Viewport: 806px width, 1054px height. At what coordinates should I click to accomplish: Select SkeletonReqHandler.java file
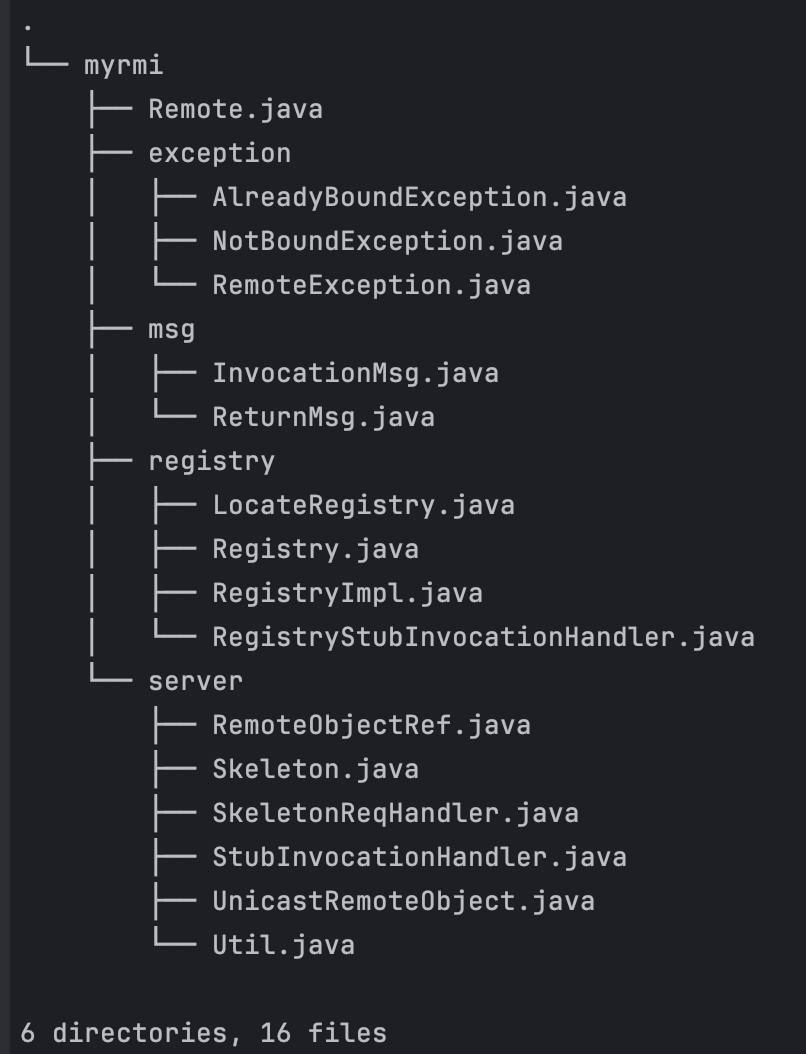tap(395, 813)
